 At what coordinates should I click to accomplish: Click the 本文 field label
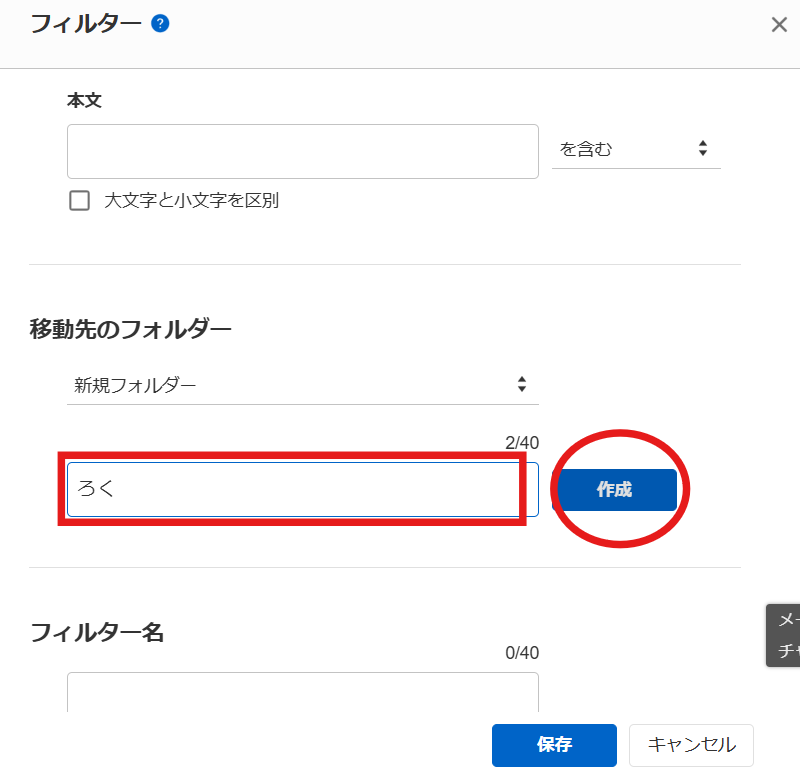85,101
